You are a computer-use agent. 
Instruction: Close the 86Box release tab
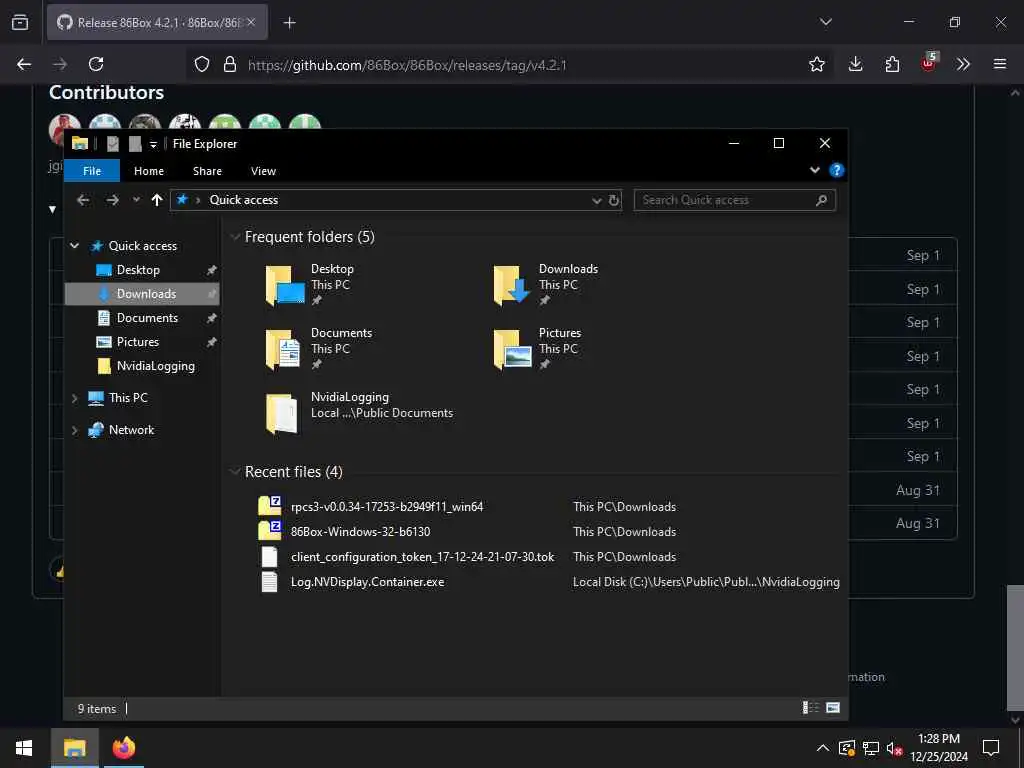pos(251,22)
